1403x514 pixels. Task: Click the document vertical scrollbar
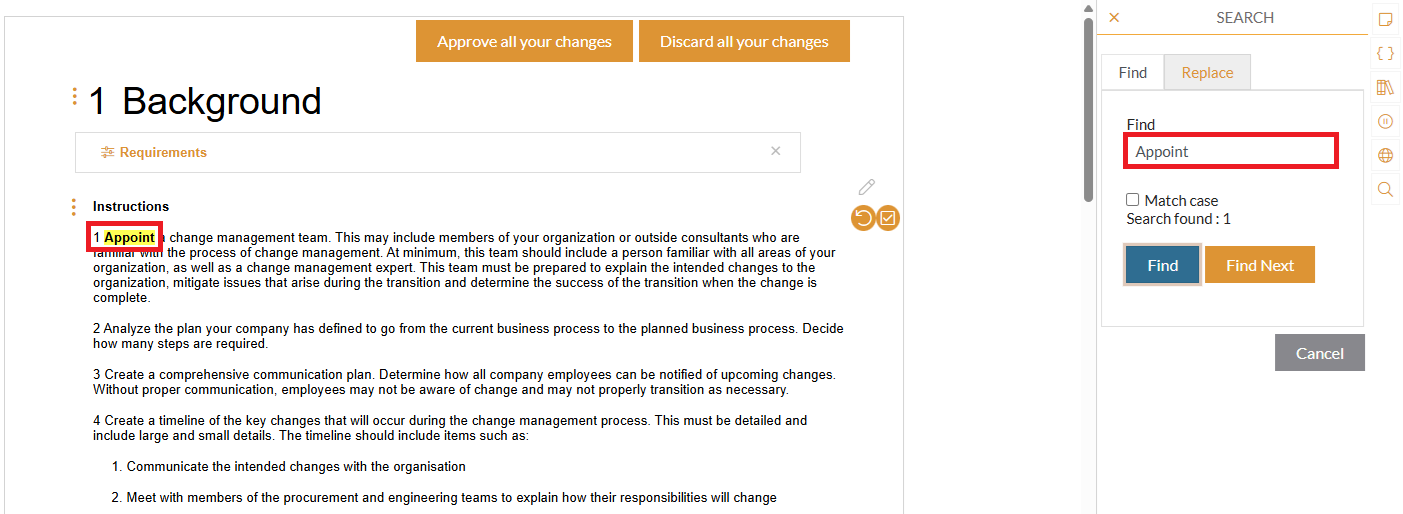1088,110
